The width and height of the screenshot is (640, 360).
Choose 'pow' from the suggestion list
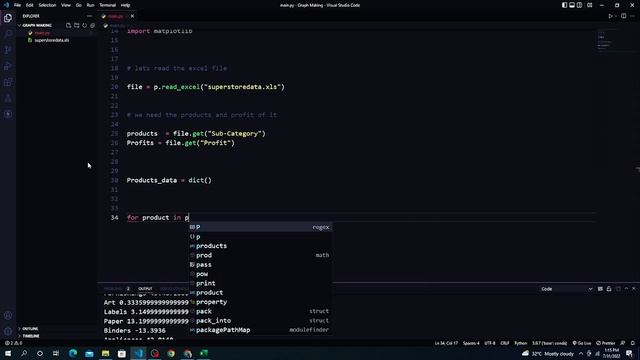(x=260, y=274)
